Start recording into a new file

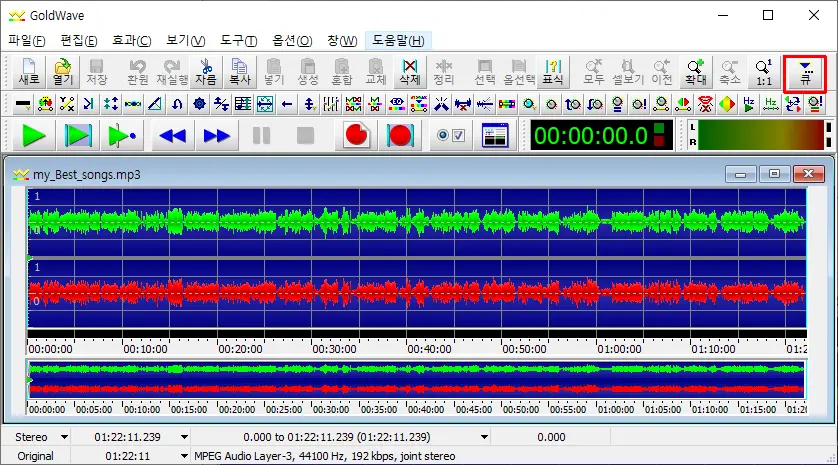click(x=356, y=136)
